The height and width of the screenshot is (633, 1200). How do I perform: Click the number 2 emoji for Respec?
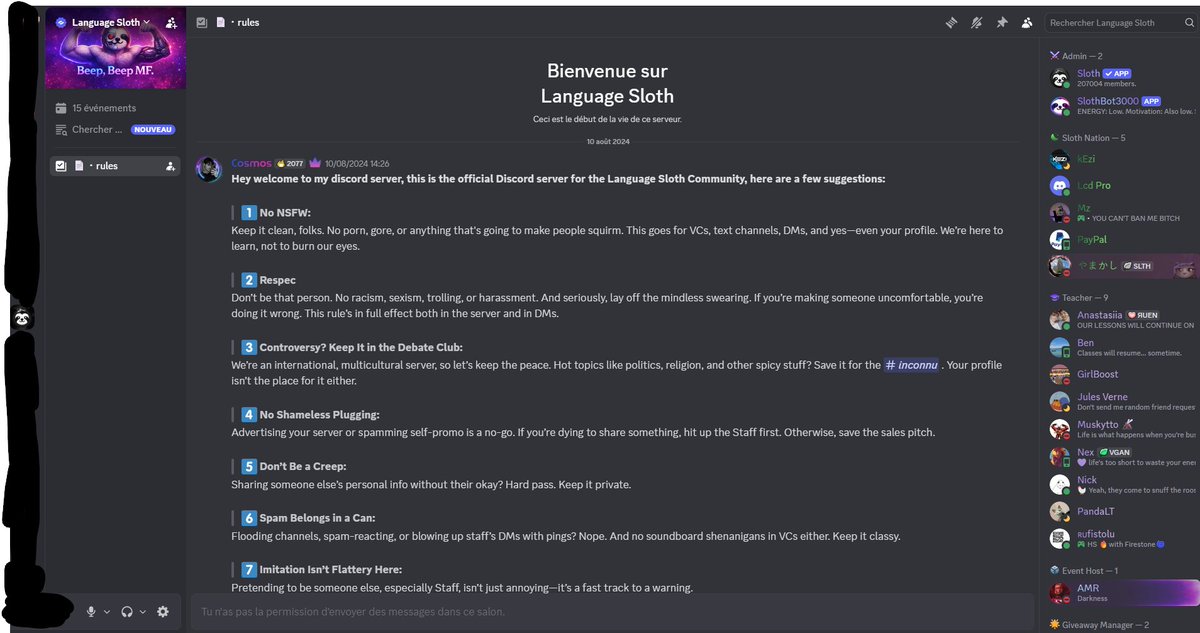pos(249,280)
